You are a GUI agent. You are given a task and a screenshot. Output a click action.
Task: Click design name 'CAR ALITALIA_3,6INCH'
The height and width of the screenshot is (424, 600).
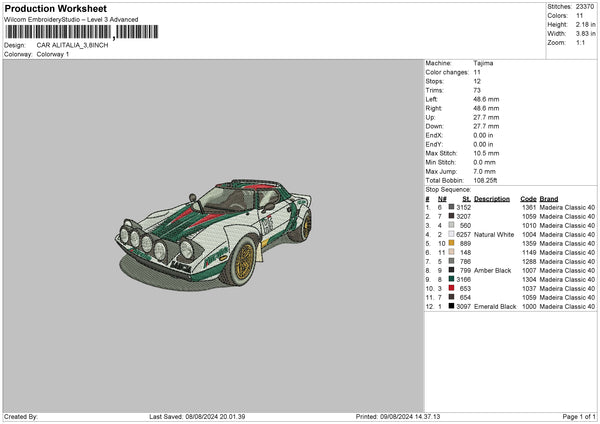tap(72, 45)
